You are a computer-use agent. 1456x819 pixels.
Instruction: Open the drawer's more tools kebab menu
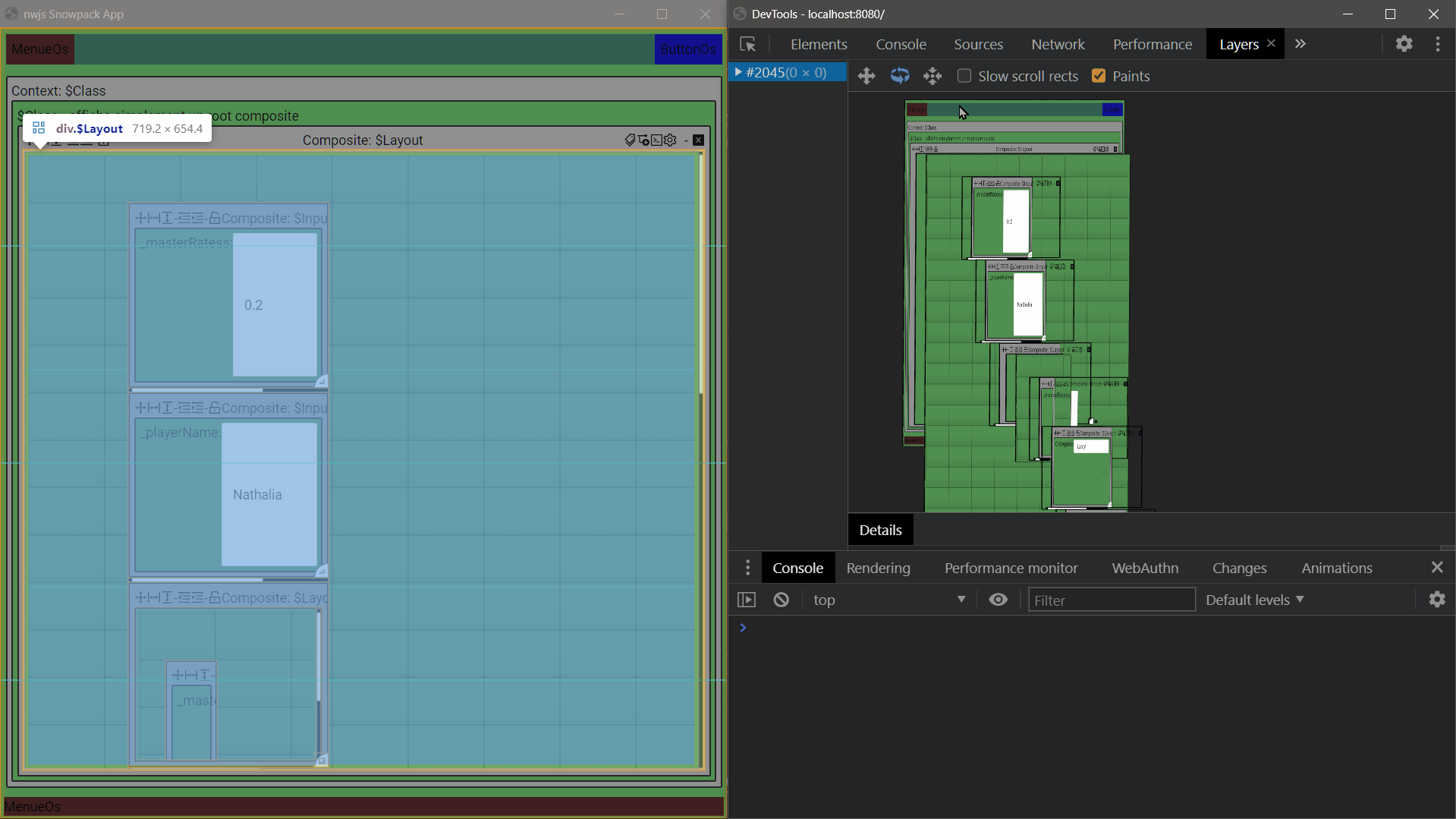tap(747, 568)
